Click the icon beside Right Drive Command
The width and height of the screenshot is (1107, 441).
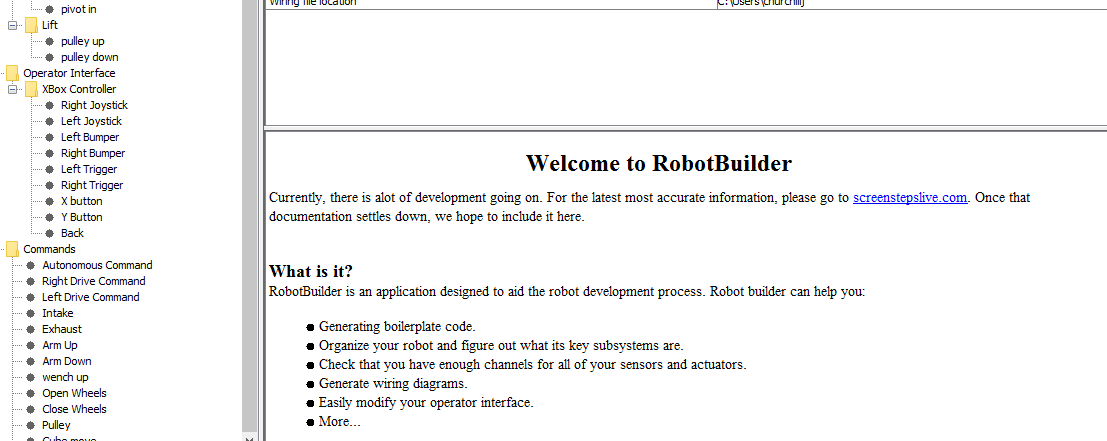point(30,282)
